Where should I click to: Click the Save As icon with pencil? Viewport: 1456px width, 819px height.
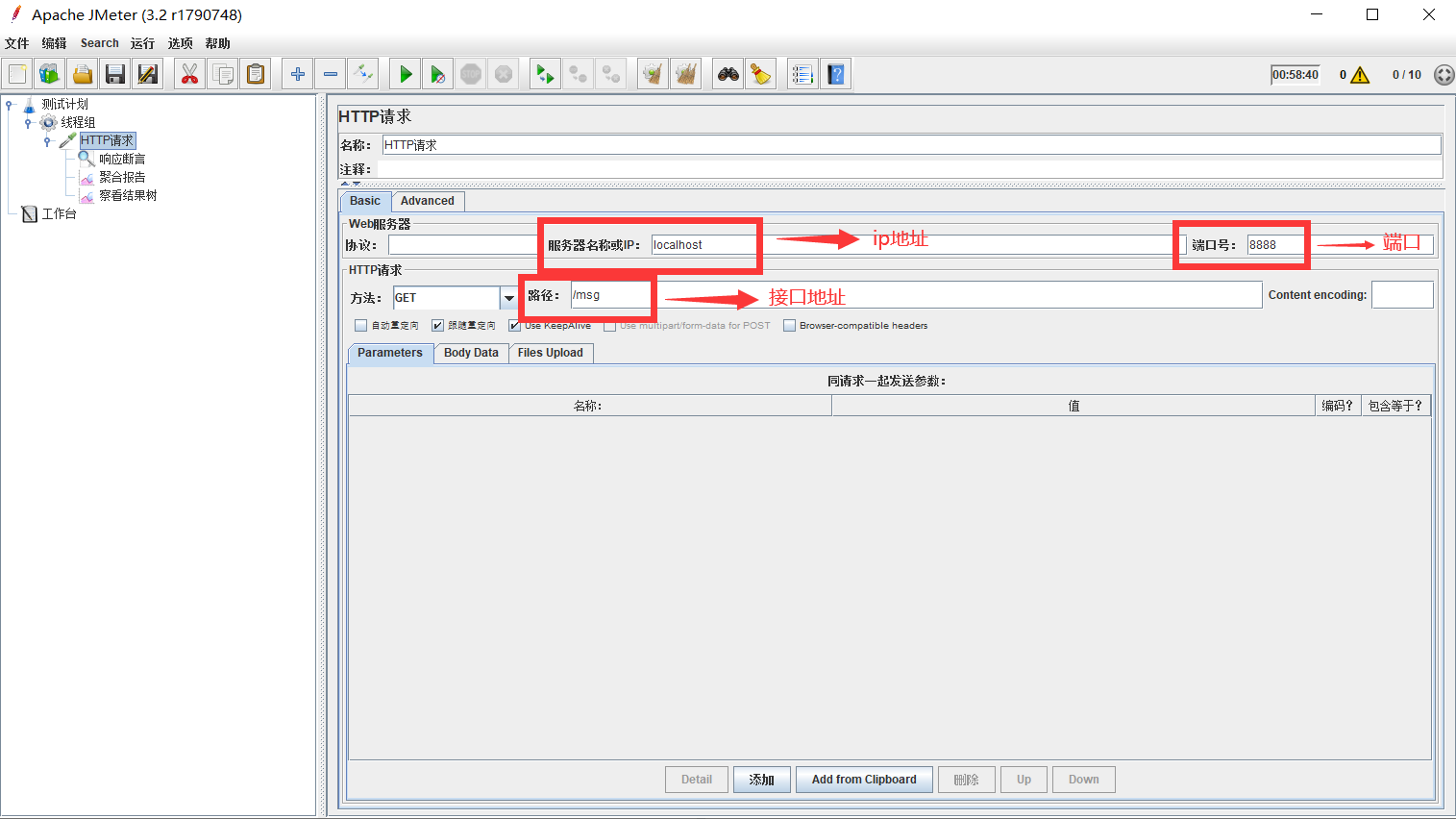click(148, 74)
